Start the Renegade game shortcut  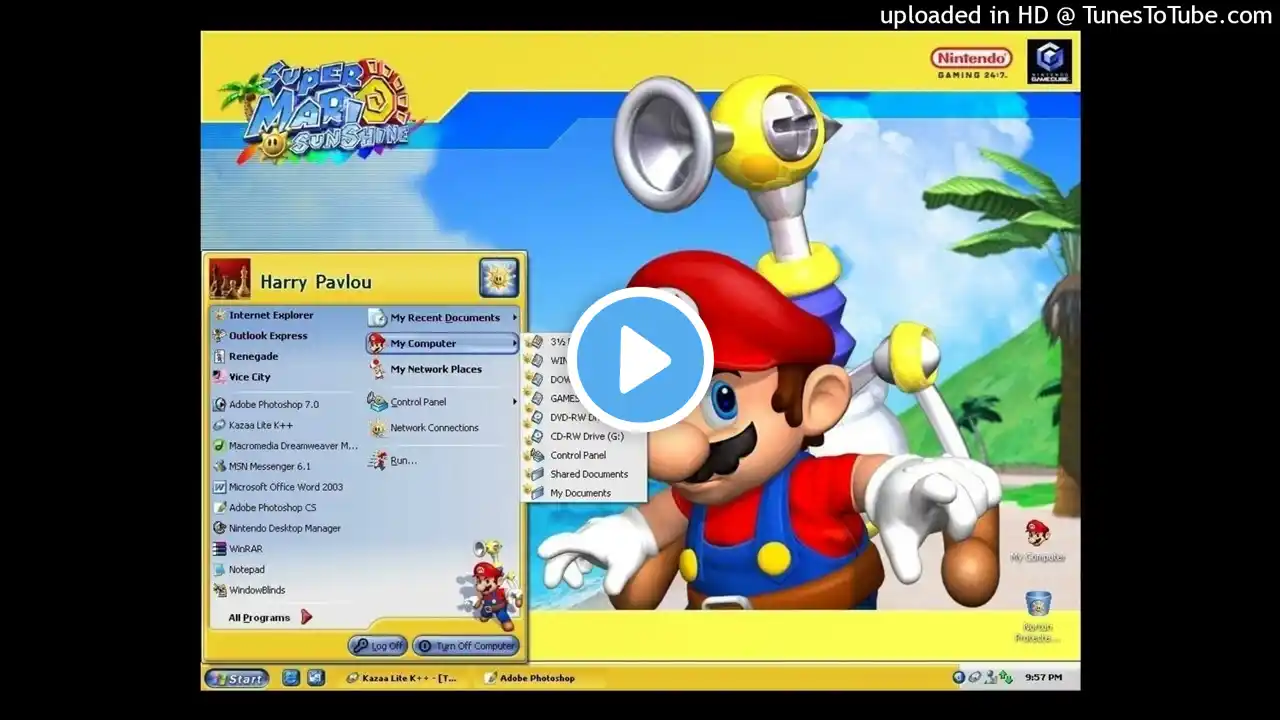pos(245,356)
